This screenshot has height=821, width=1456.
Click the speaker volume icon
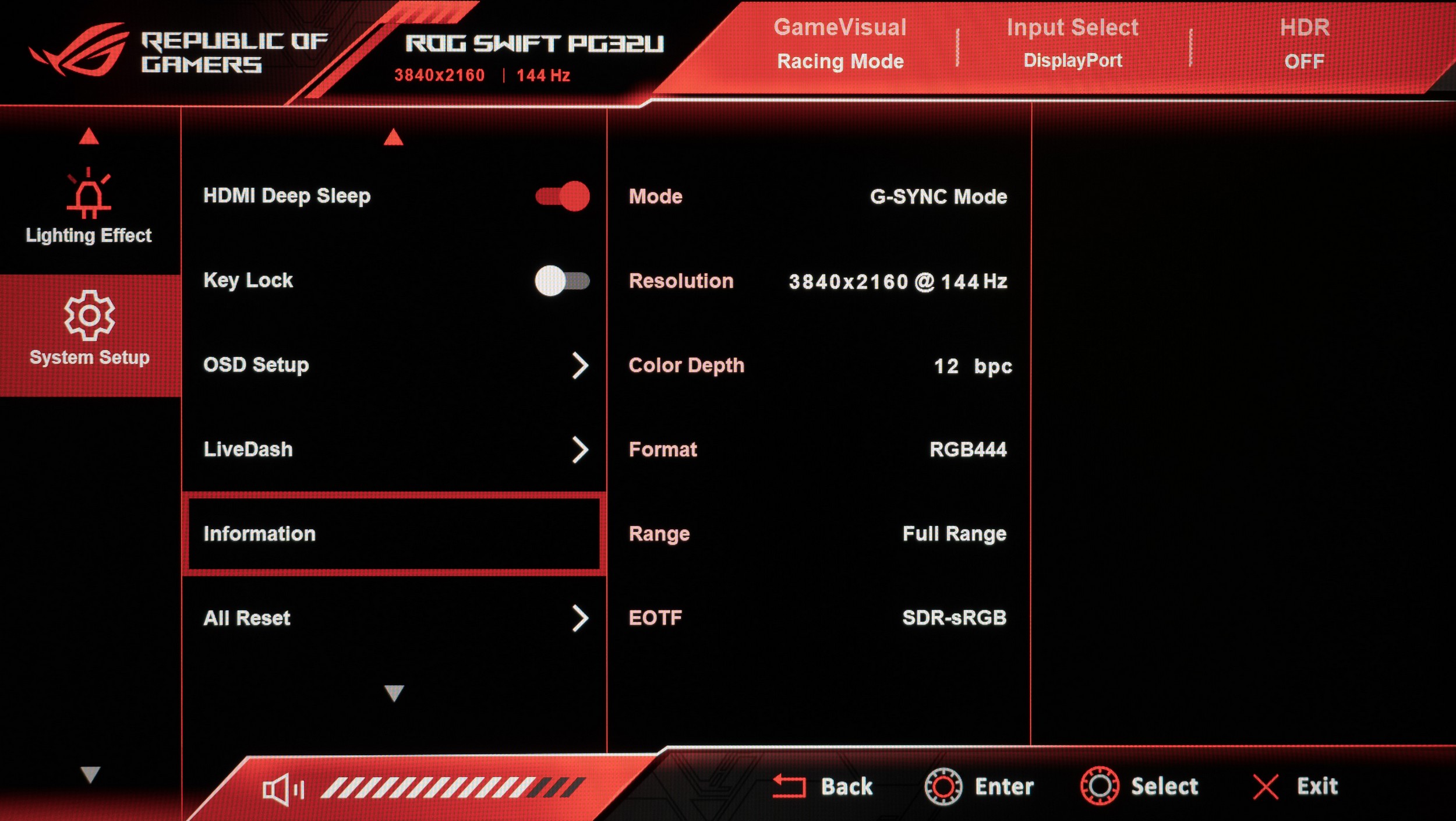(x=282, y=789)
